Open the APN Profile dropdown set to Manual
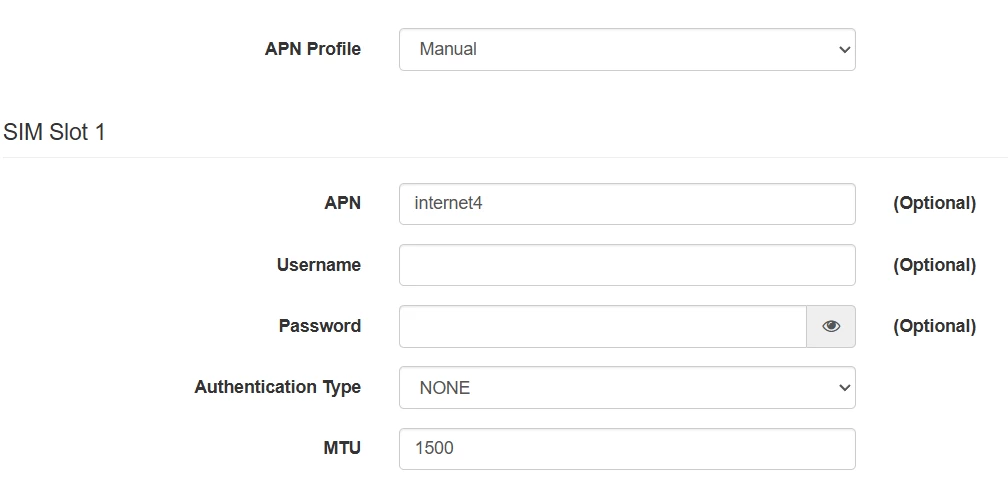 [x=626, y=49]
